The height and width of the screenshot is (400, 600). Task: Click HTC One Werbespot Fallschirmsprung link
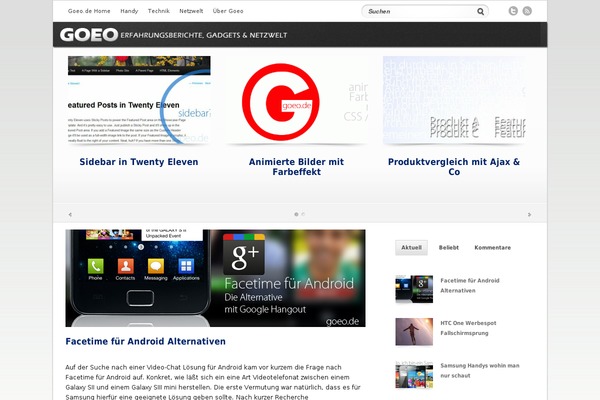468,328
